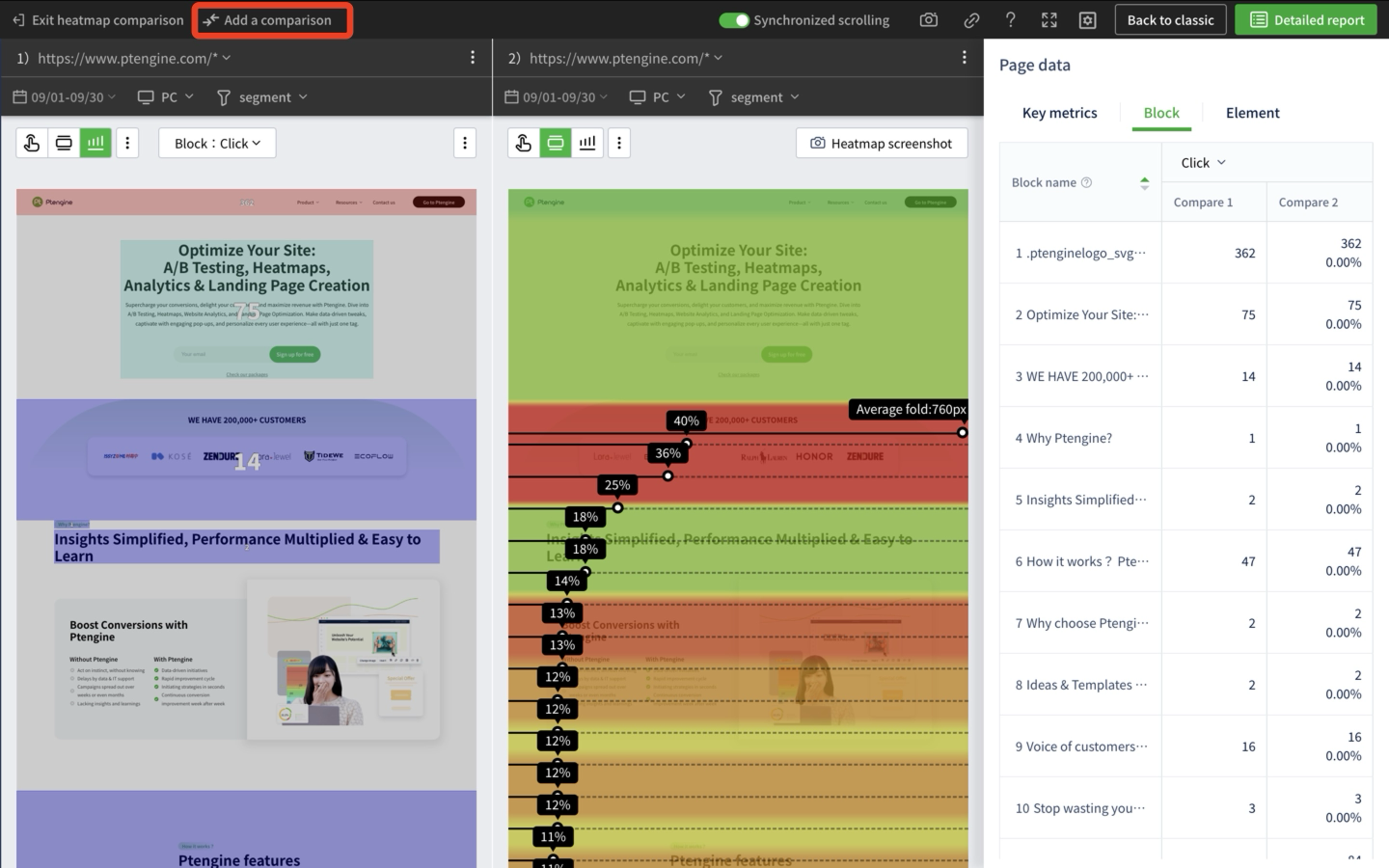Screen dimensions: 1389x868
Task: Open segment filter in comparison 1
Action: [262, 97]
